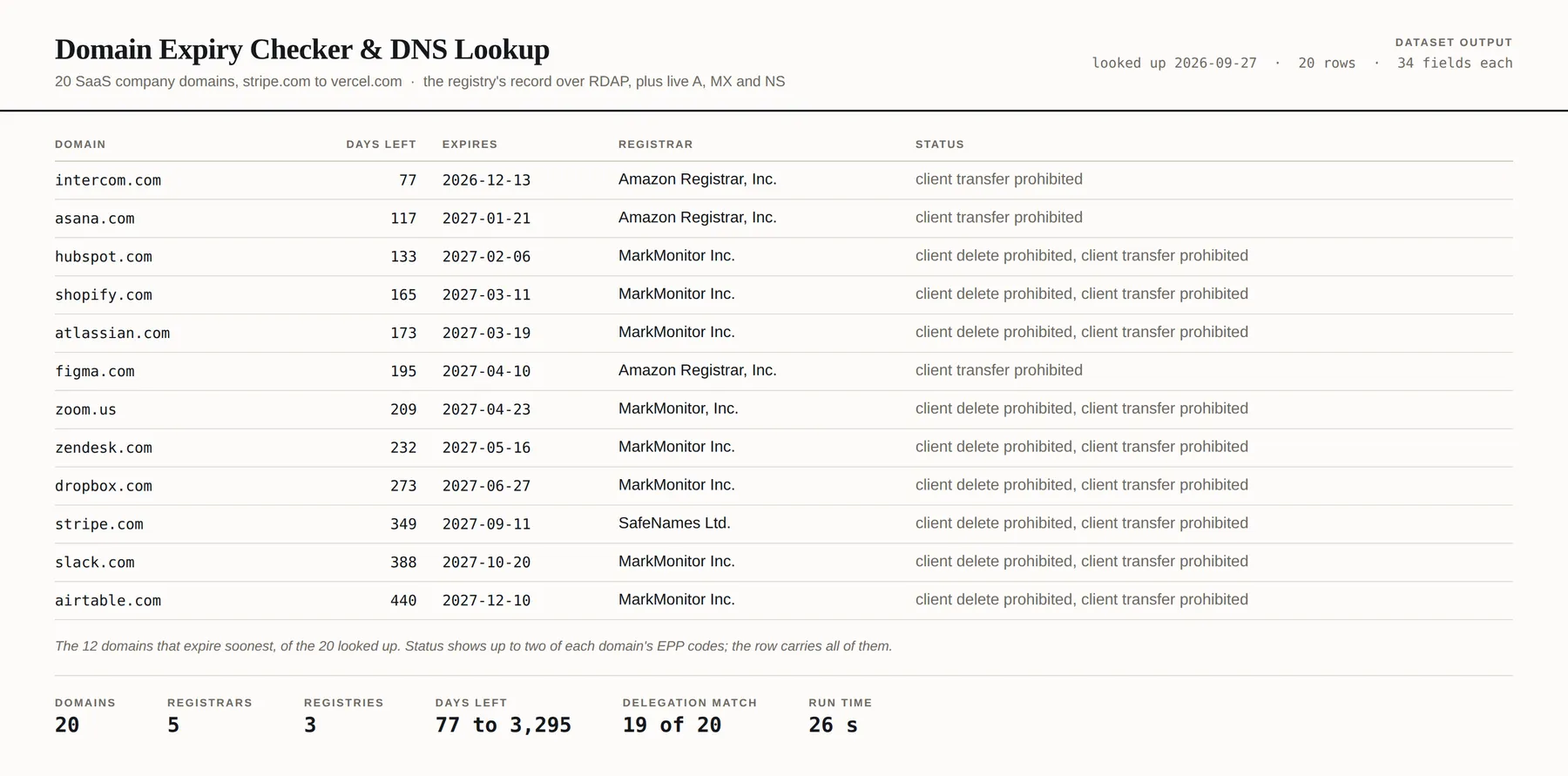The height and width of the screenshot is (776, 1568).
Task: Click expiry date 2027-04-10
Action: pos(486,372)
